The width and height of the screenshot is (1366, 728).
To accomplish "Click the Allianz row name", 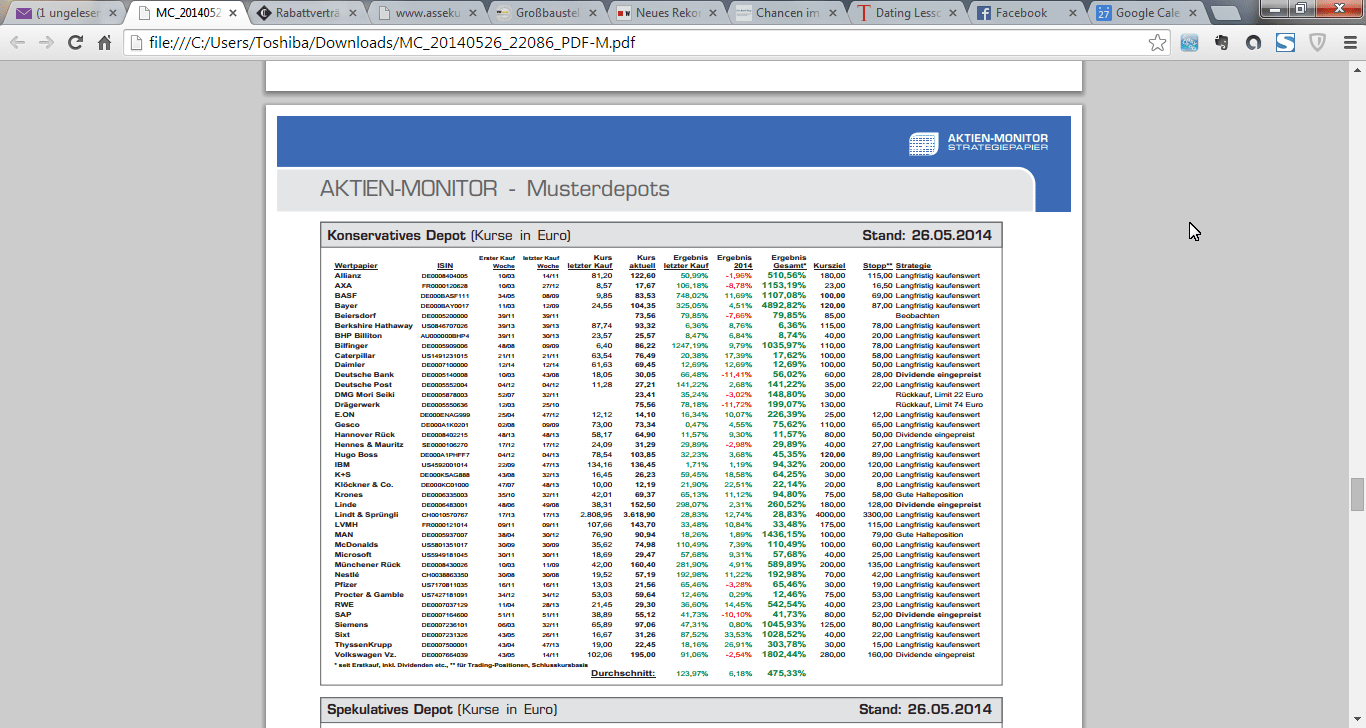I will coord(348,275).
